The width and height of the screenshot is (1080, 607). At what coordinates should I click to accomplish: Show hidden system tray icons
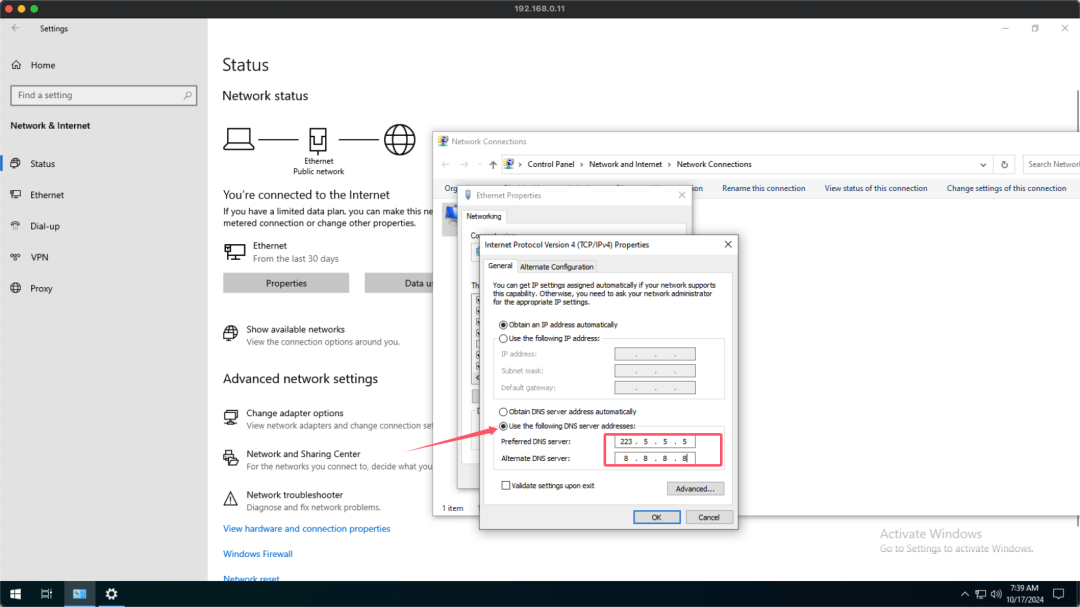tap(964, 594)
